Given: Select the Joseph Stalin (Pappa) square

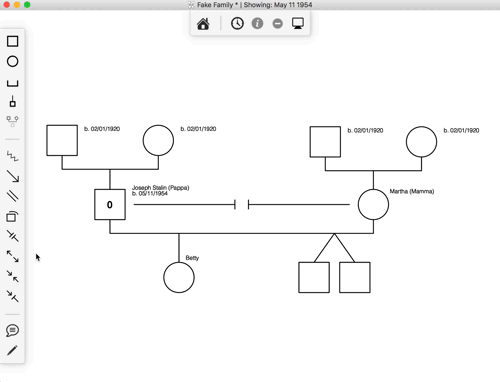Looking at the screenshot, I should (x=110, y=205).
